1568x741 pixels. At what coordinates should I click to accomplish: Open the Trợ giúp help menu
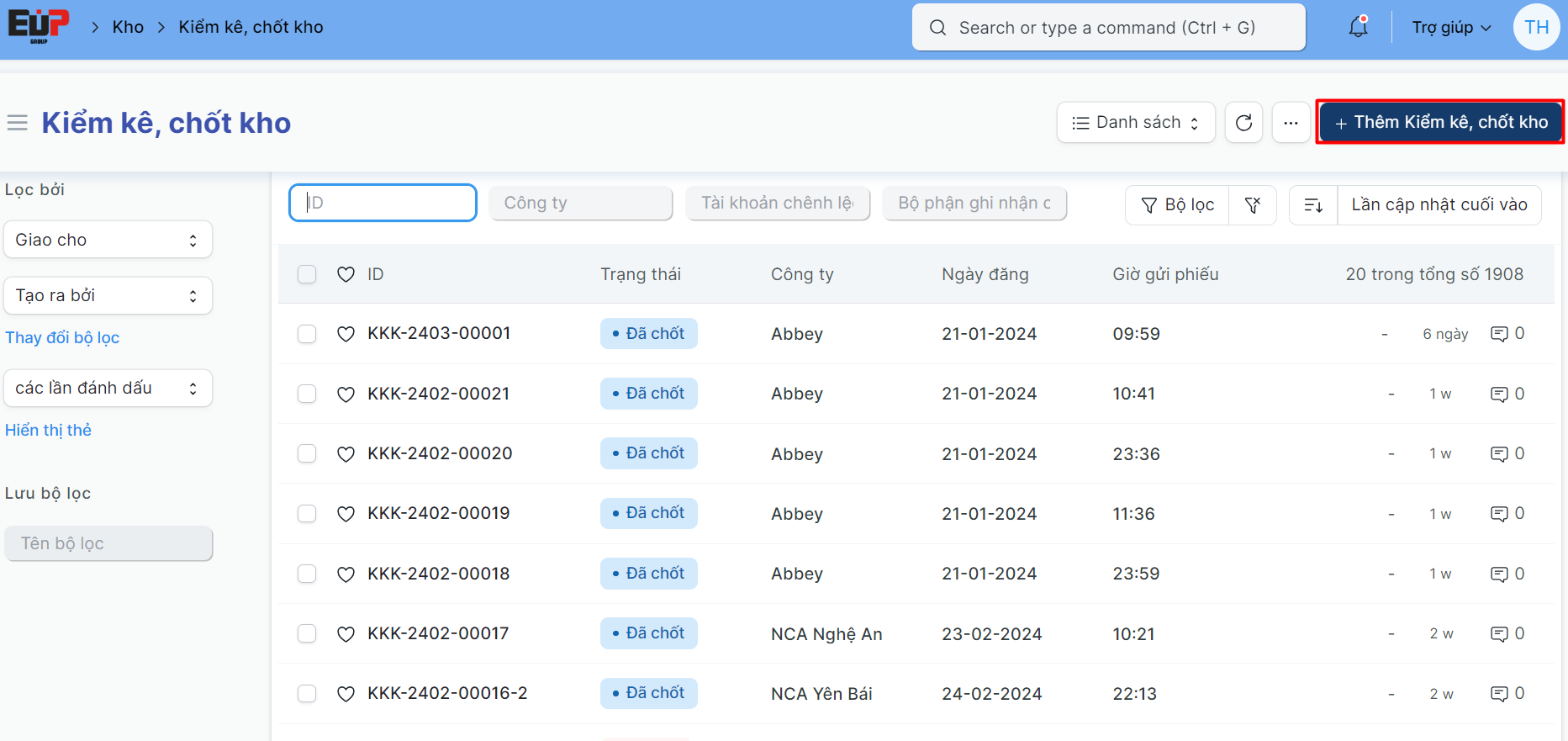[x=1451, y=27]
